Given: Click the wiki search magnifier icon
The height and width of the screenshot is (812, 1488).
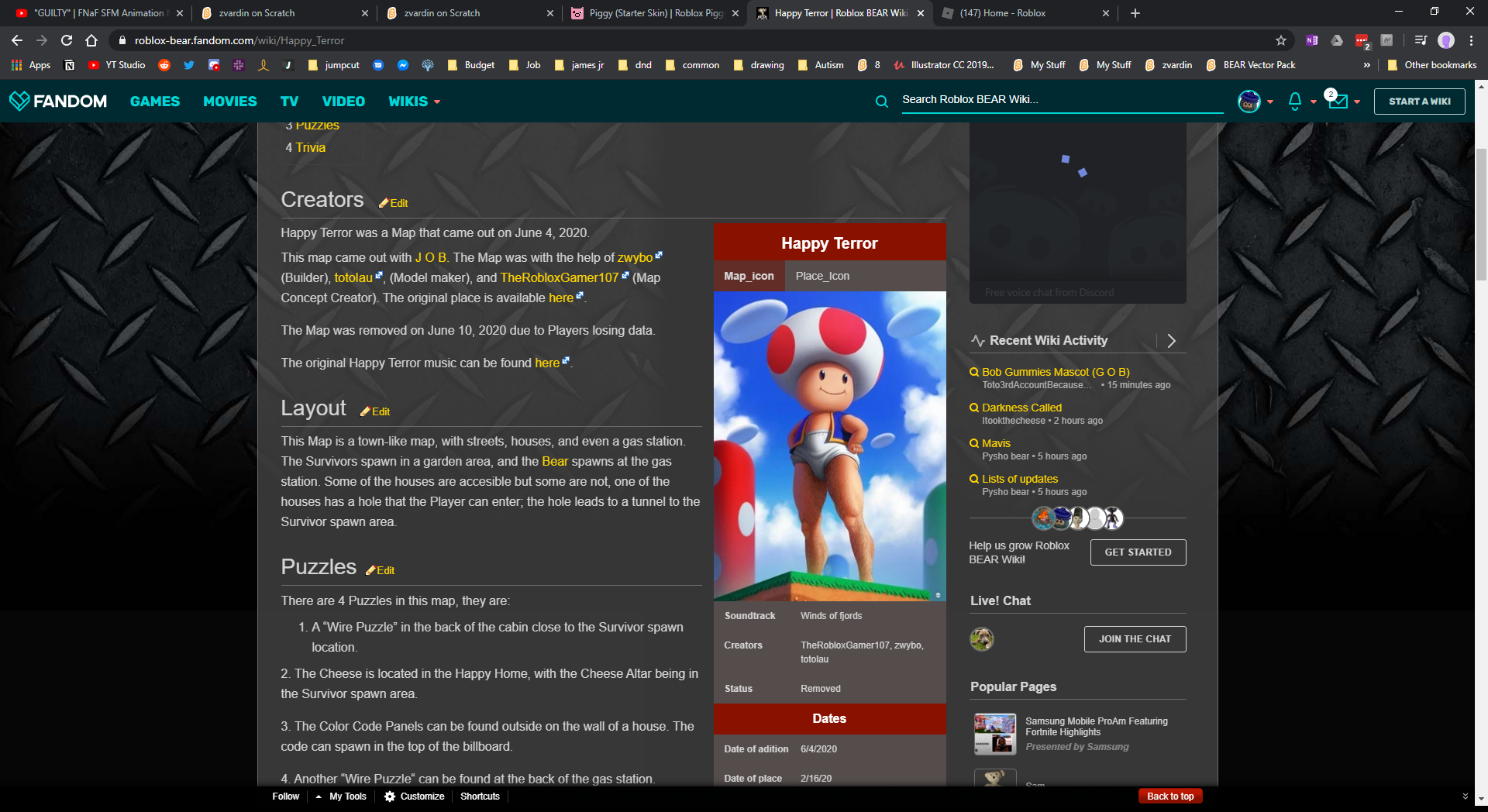Looking at the screenshot, I should point(882,101).
